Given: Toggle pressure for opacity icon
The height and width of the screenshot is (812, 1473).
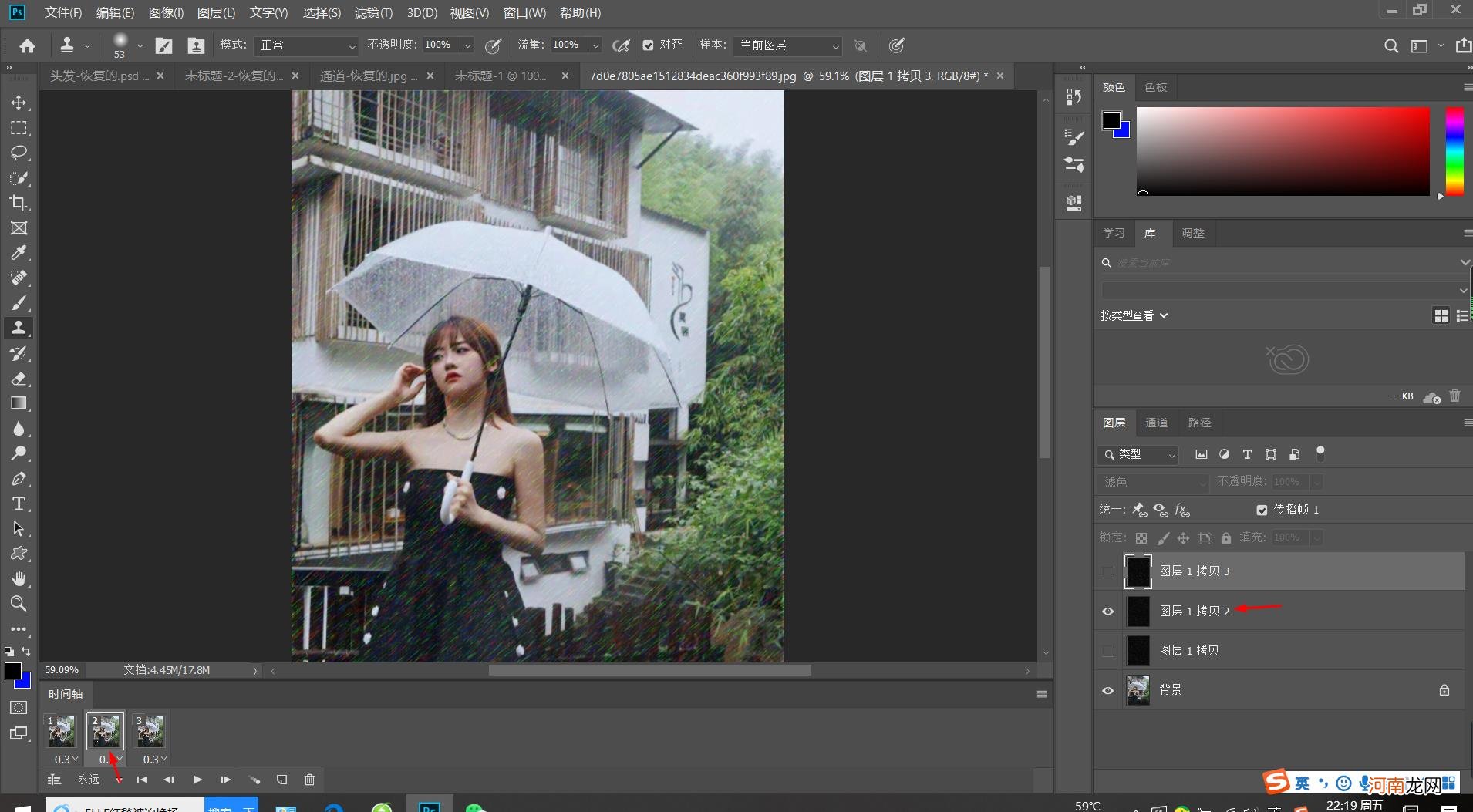Looking at the screenshot, I should coord(493,45).
